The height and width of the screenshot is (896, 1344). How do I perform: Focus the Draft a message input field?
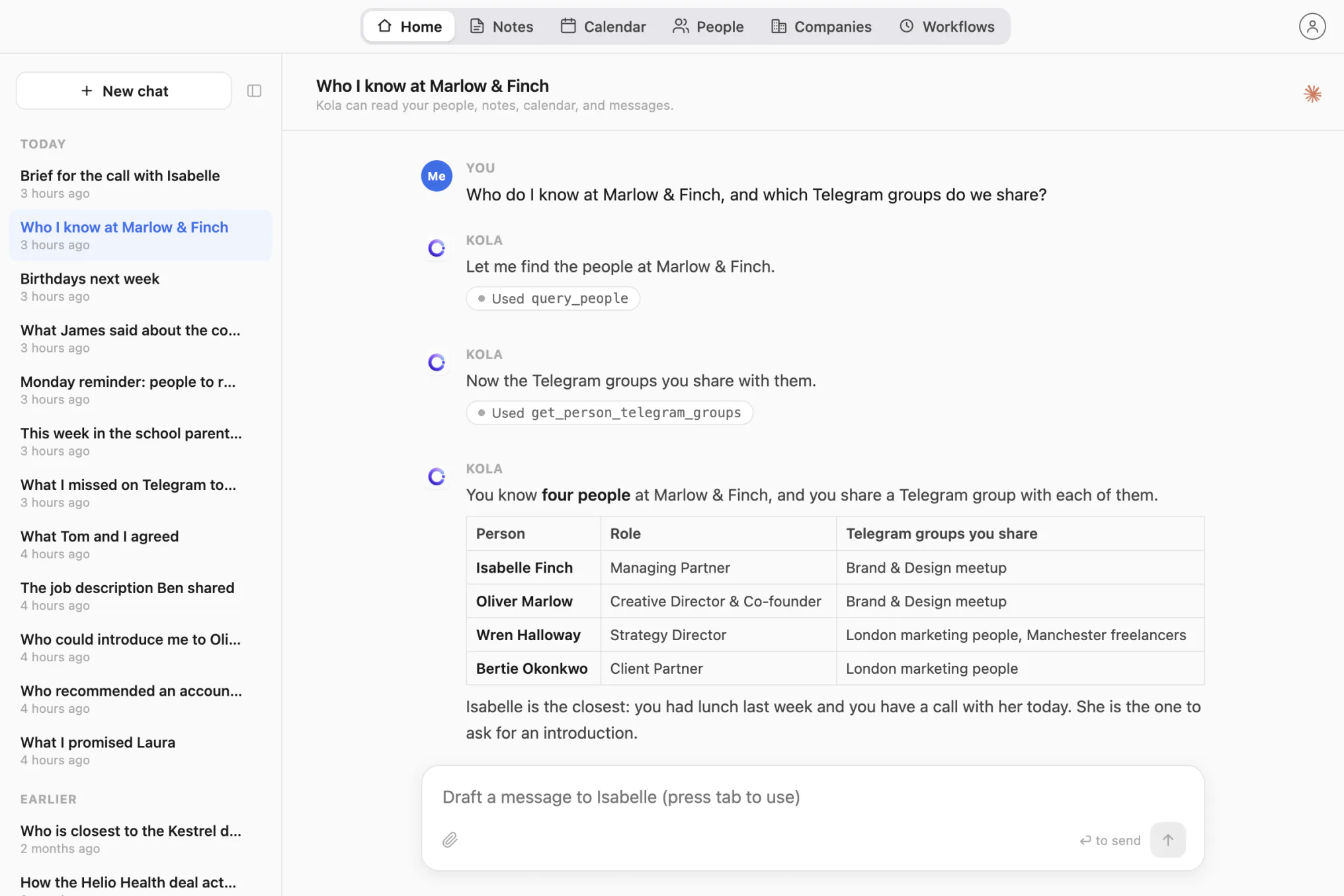point(813,797)
